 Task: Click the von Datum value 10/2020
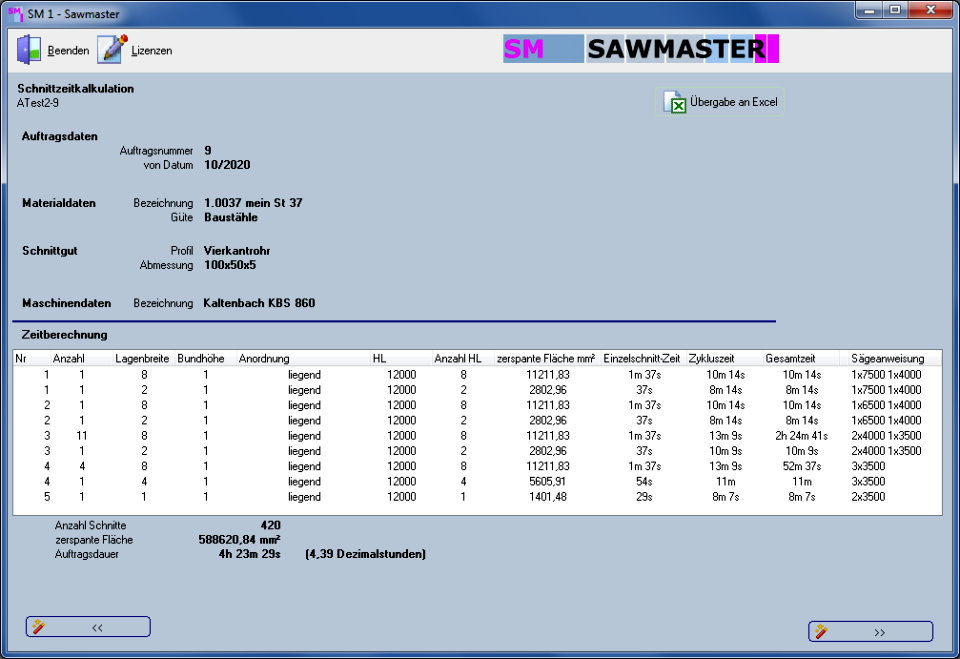coord(227,164)
